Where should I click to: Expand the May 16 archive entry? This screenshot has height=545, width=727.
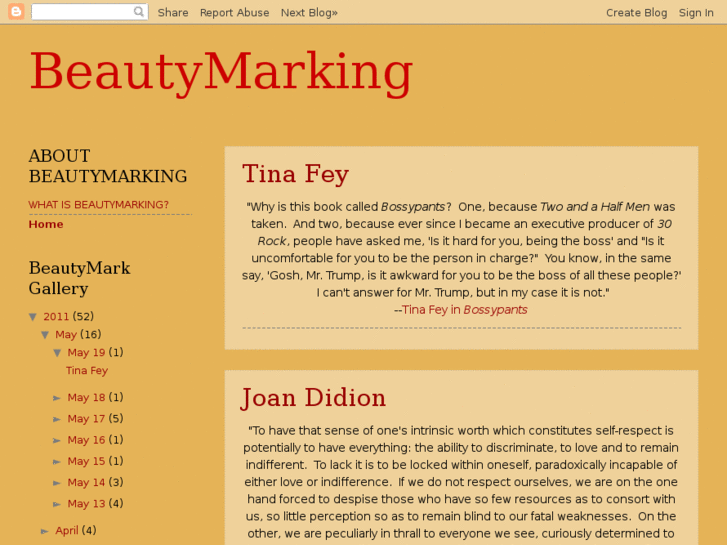[x=57, y=441]
